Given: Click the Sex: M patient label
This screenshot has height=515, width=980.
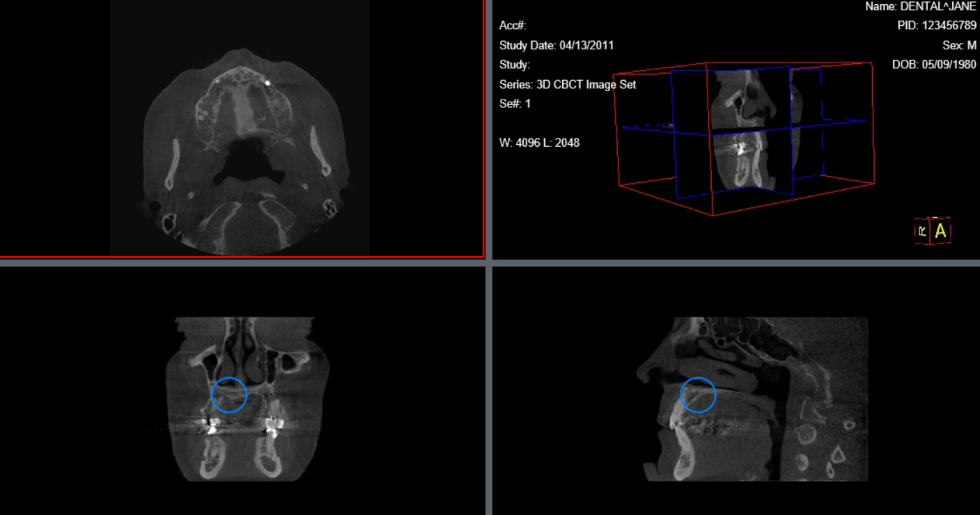Looking at the screenshot, I should [x=958, y=46].
